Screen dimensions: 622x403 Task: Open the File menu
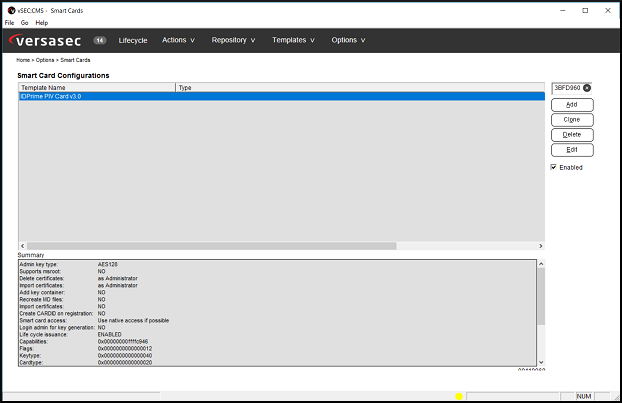click(x=10, y=23)
